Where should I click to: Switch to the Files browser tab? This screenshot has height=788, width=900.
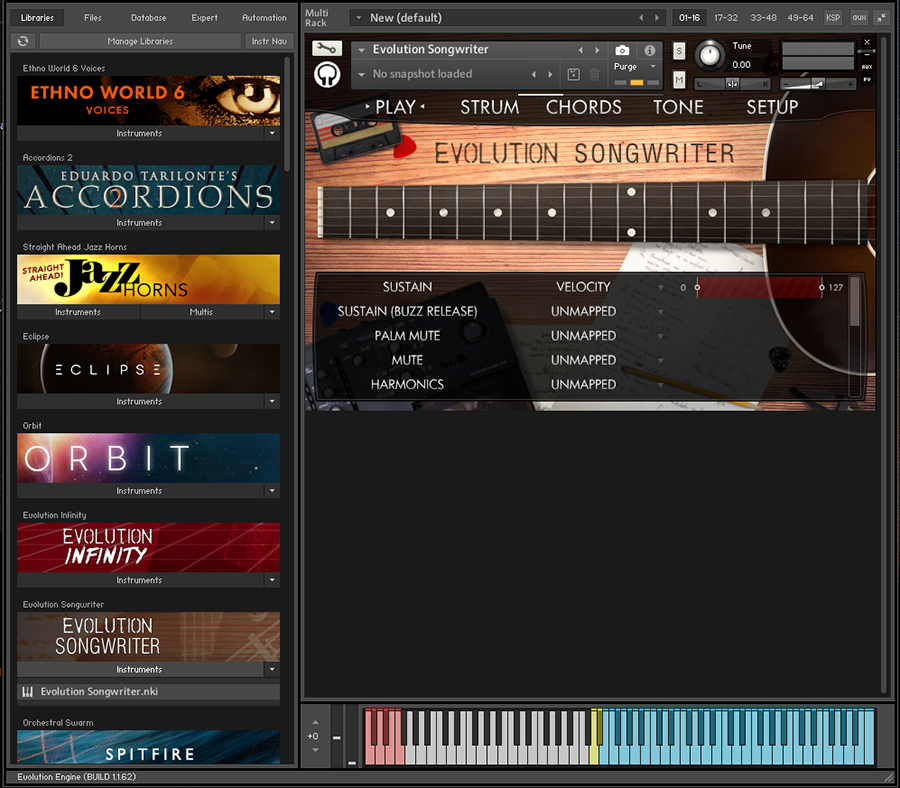(x=92, y=18)
